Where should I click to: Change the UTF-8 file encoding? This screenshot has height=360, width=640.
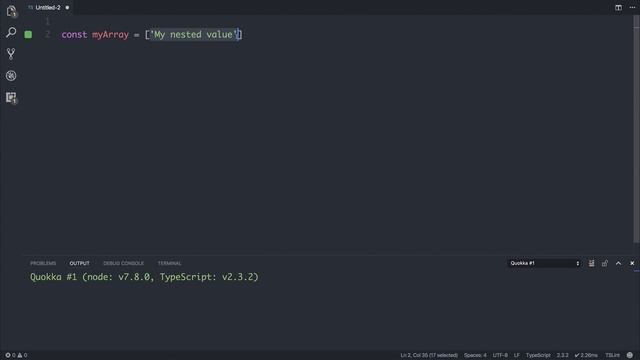click(500, 355)
